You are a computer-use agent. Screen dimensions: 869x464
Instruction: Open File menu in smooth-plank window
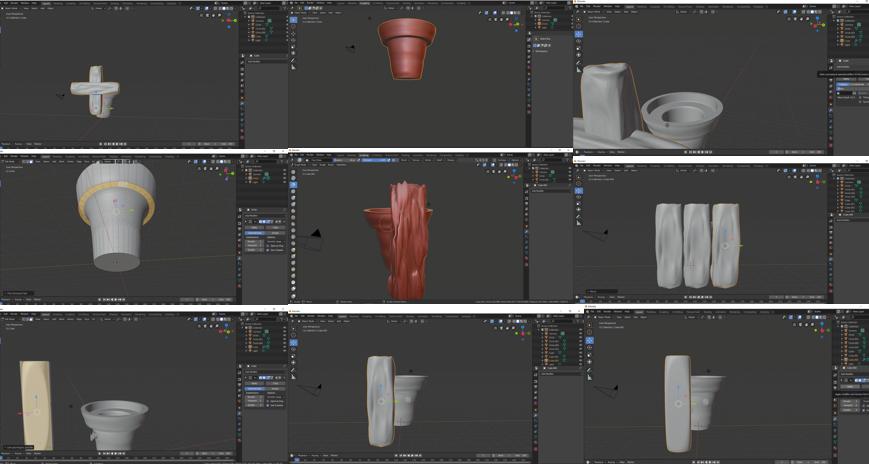592,312
